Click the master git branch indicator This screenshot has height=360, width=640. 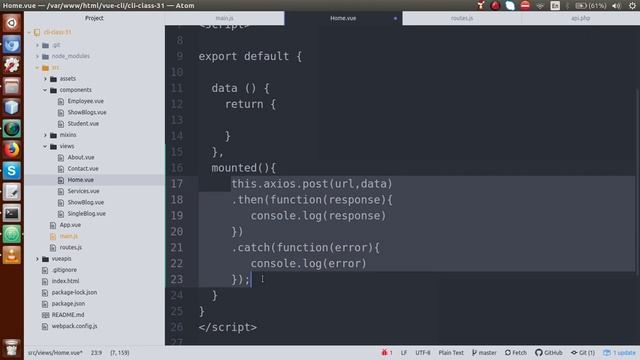point(484,352)
